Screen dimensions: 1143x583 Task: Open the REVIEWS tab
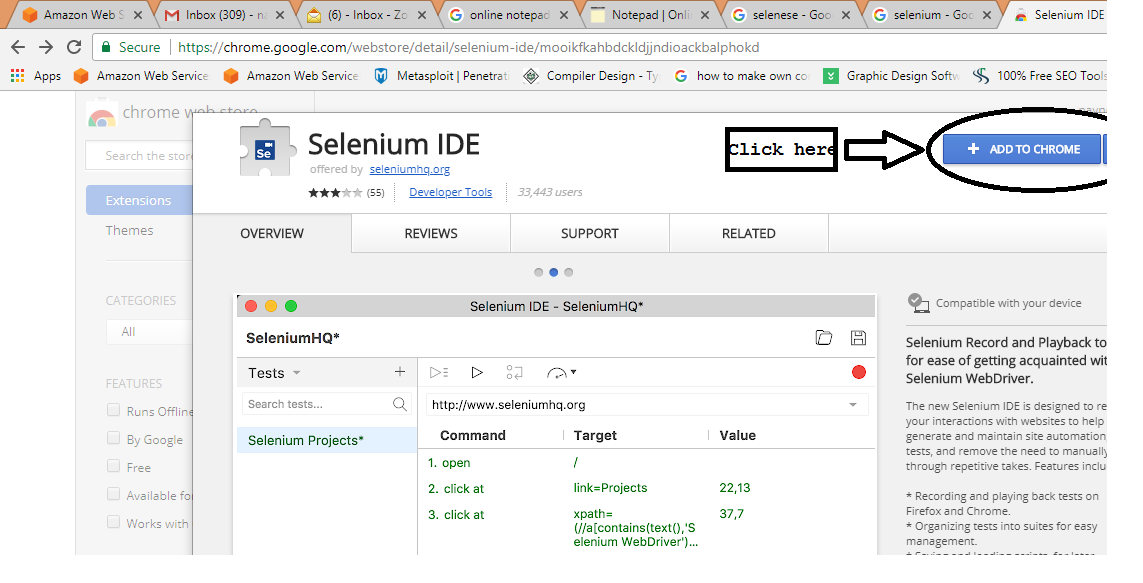(431, 233)
